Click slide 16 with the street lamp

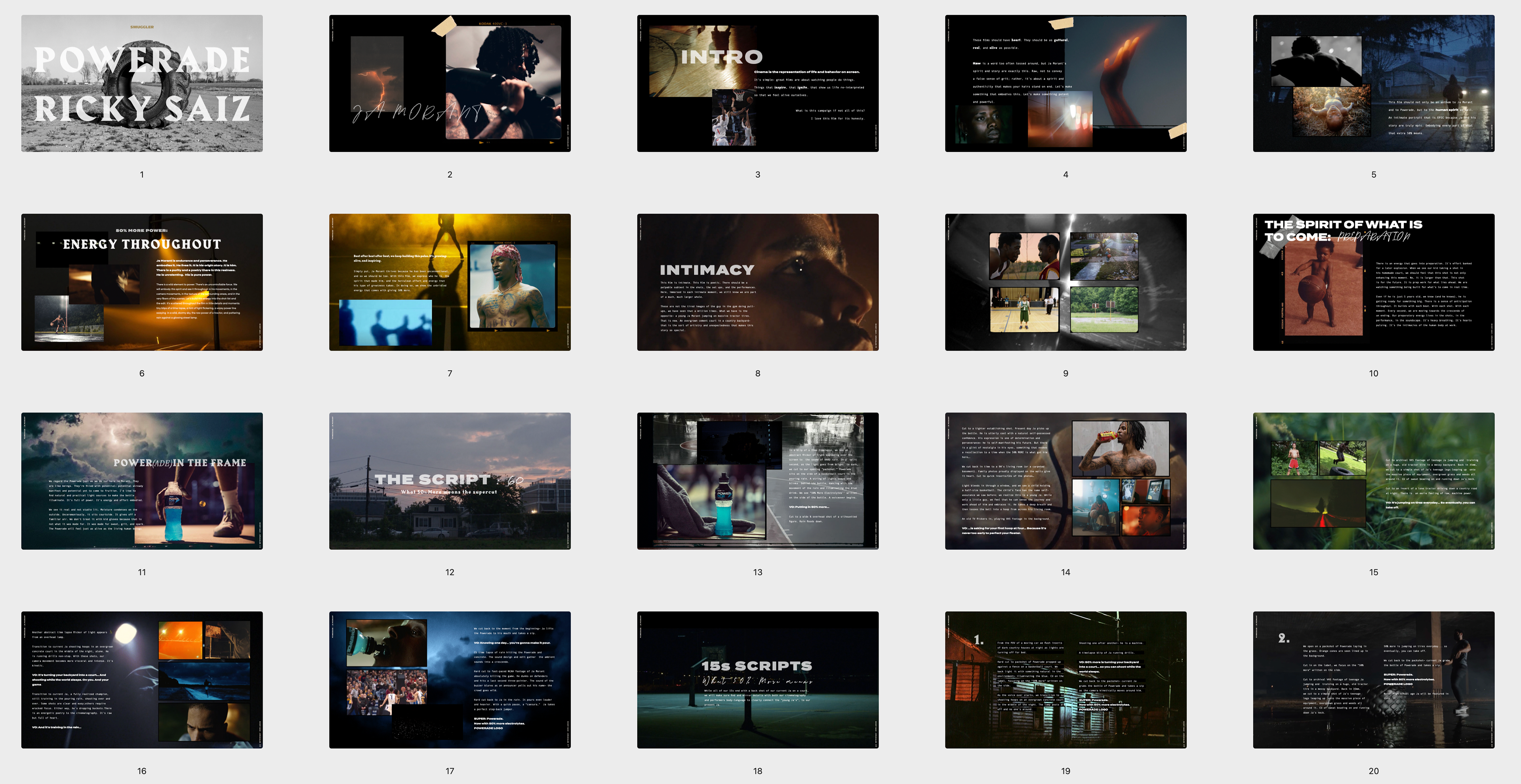click(x=142, y=679)
